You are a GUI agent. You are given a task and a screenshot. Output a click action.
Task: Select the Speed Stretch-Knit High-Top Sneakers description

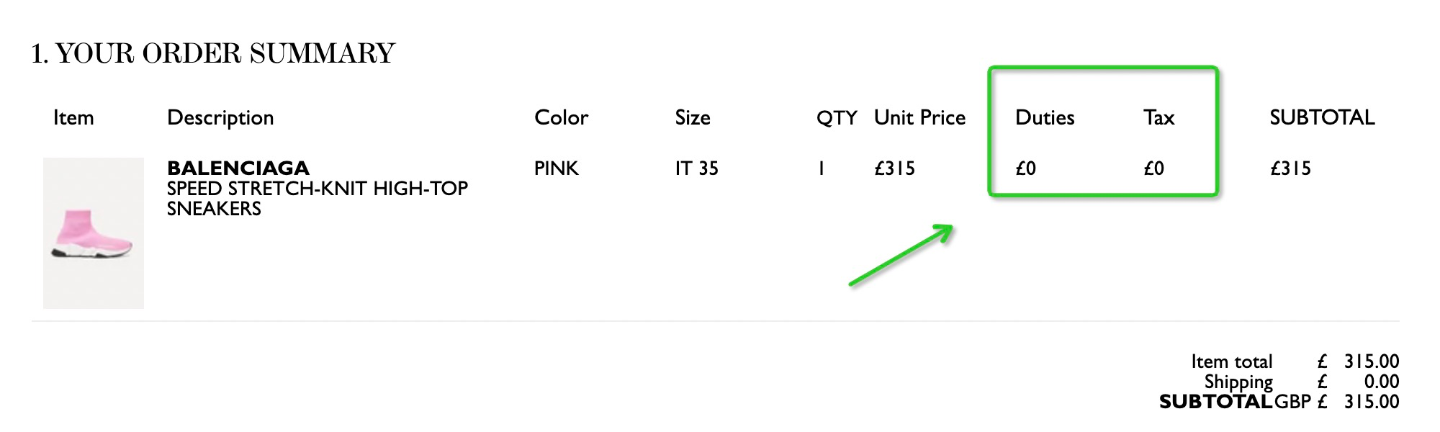click(x=317, y=198)
